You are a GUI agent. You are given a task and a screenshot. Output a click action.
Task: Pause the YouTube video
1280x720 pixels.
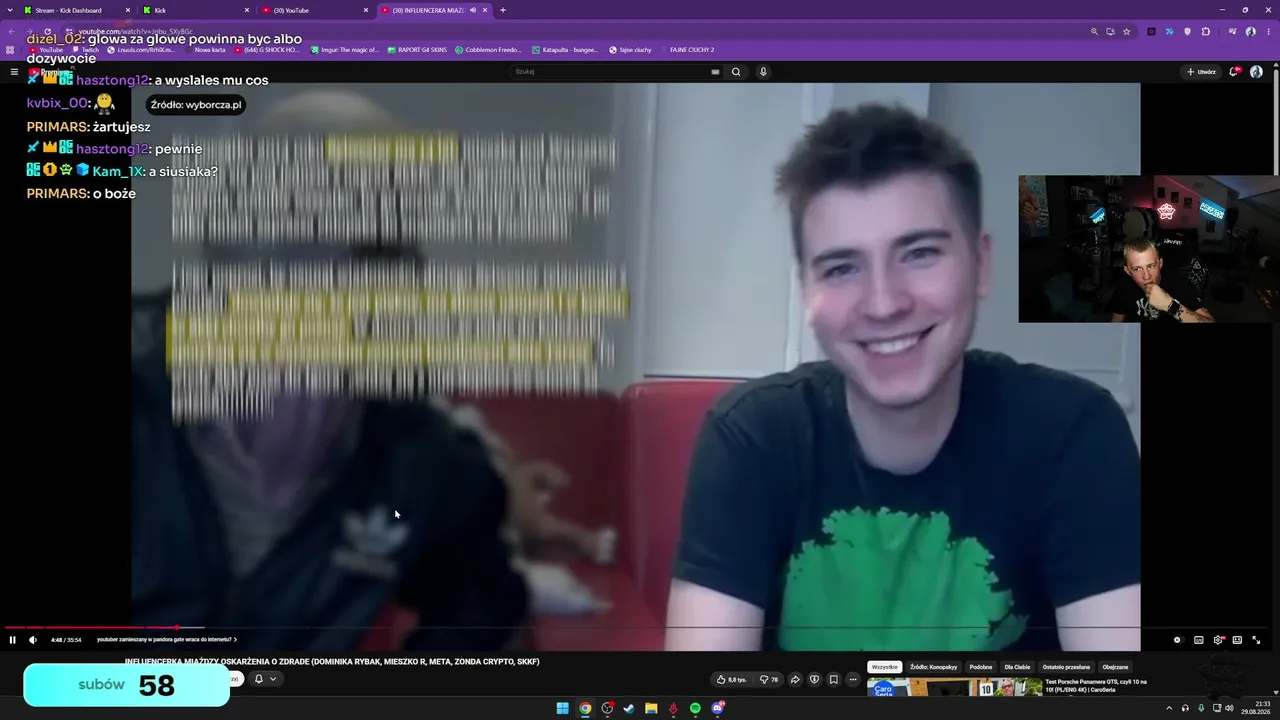(12, 640)
